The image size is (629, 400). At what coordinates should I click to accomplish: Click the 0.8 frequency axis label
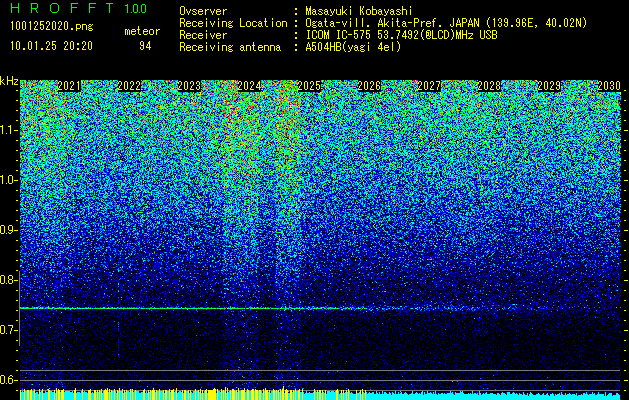[9, 280]
